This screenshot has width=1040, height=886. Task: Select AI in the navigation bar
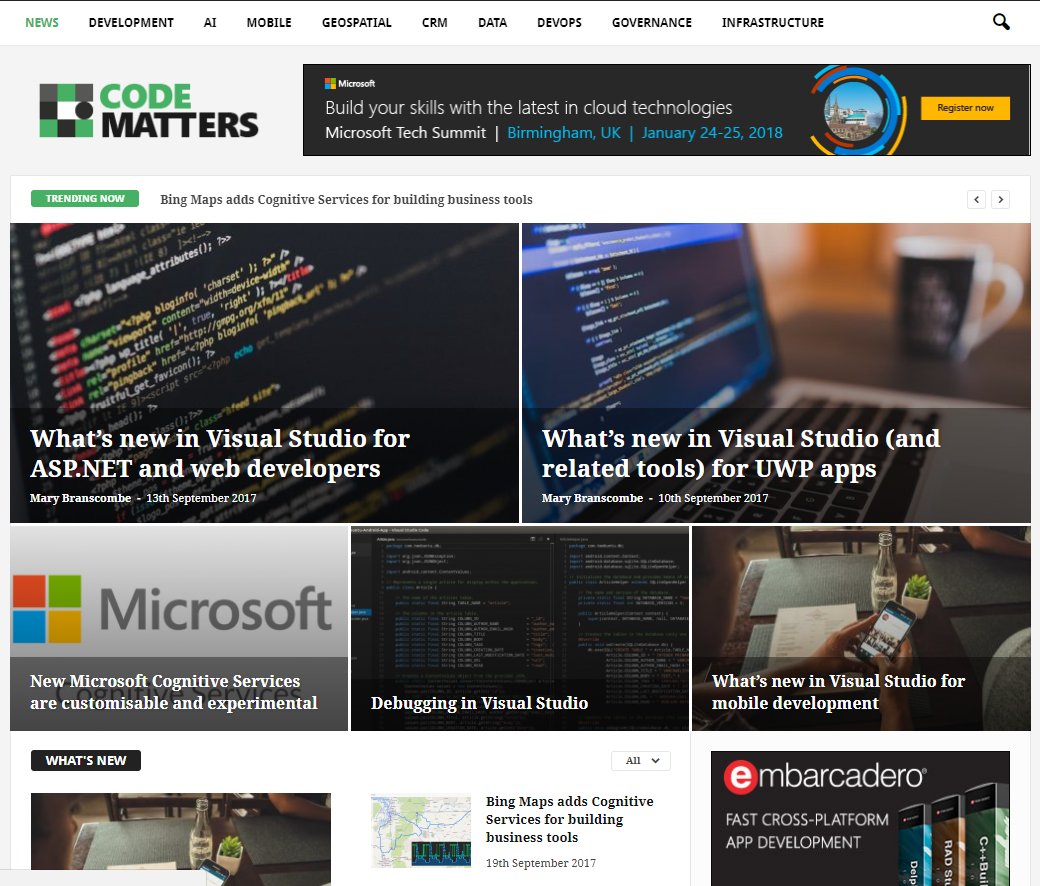[x=210, y=23]
